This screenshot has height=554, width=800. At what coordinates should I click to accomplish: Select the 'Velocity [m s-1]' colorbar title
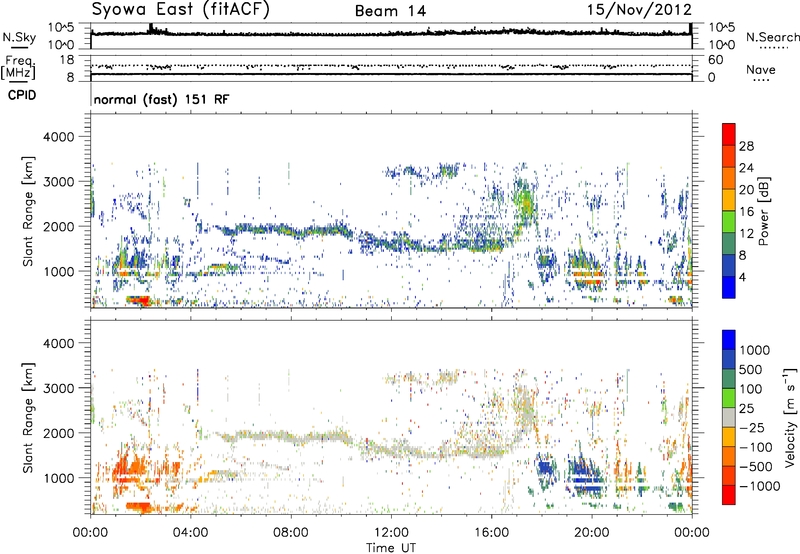tap(790, 417)
